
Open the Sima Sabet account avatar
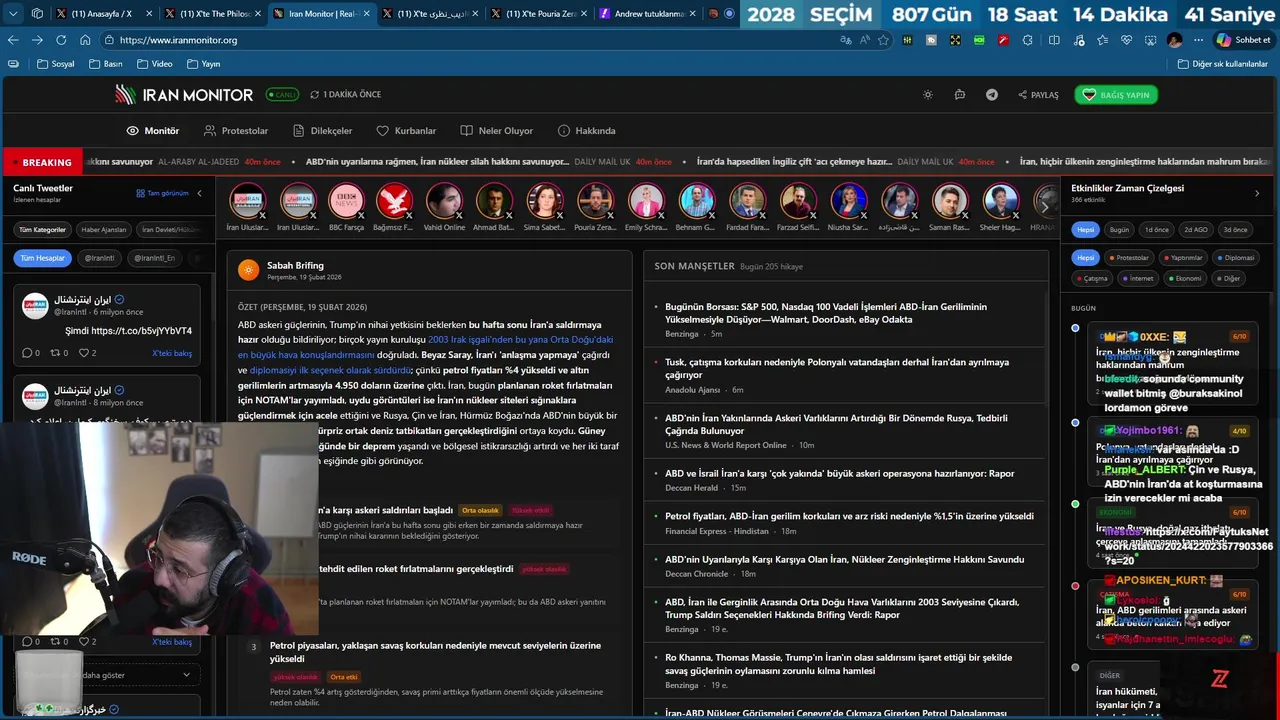tap(544, 201)
